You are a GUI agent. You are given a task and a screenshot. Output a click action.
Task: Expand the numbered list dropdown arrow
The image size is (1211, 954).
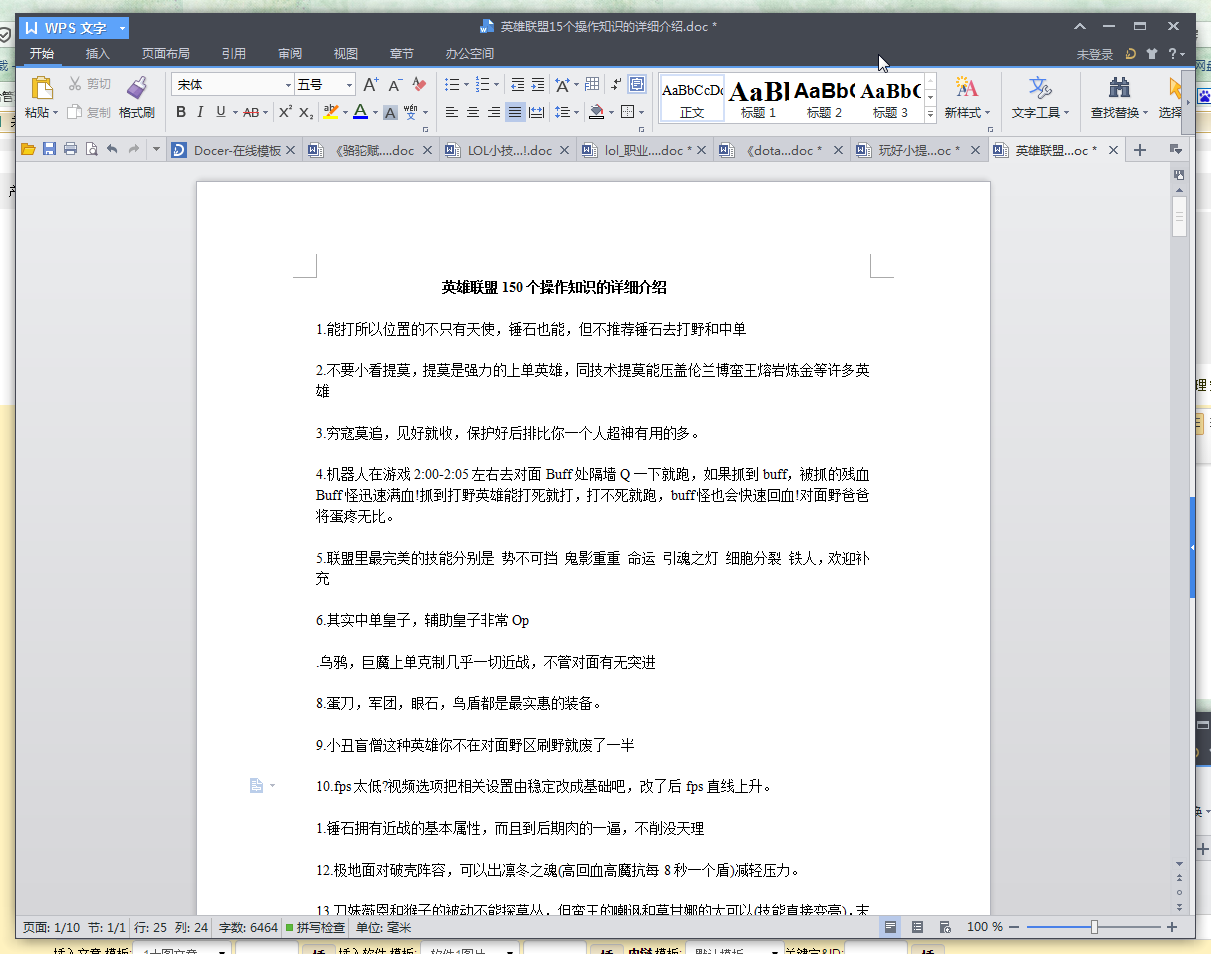tap(496, 85)
